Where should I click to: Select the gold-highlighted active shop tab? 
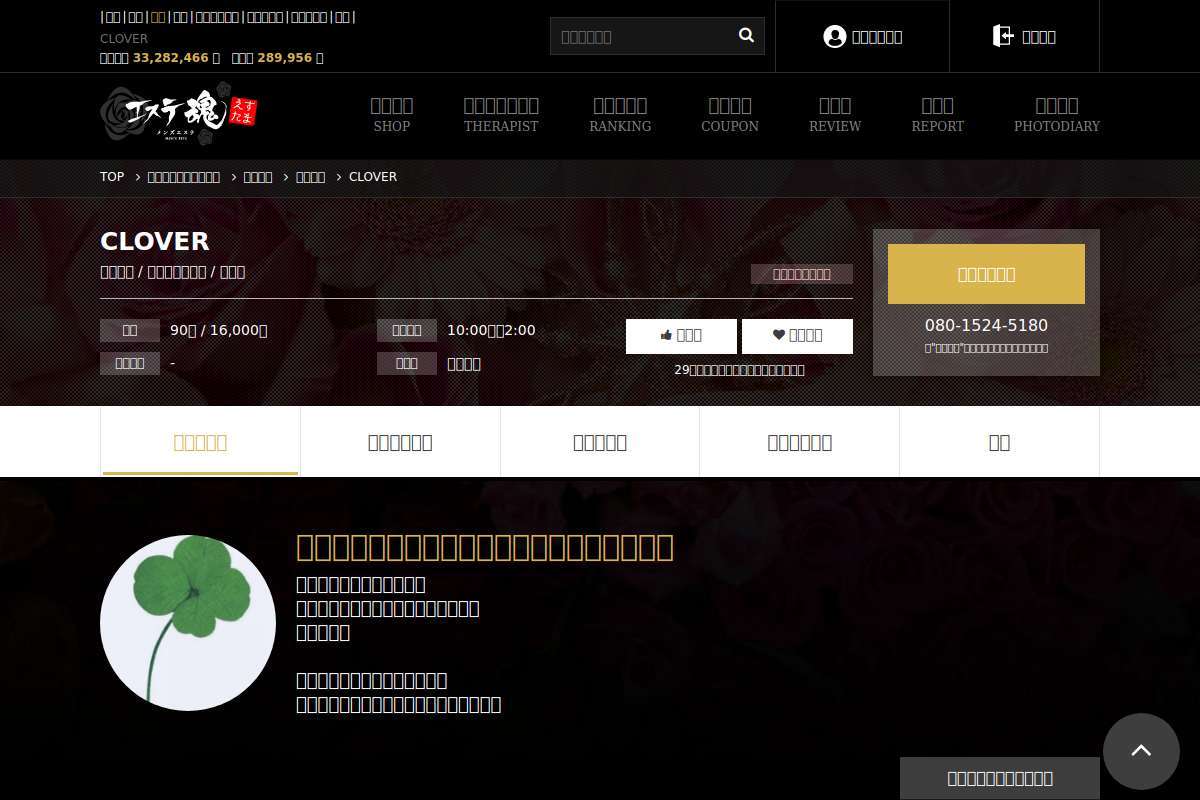coord(200,442)
